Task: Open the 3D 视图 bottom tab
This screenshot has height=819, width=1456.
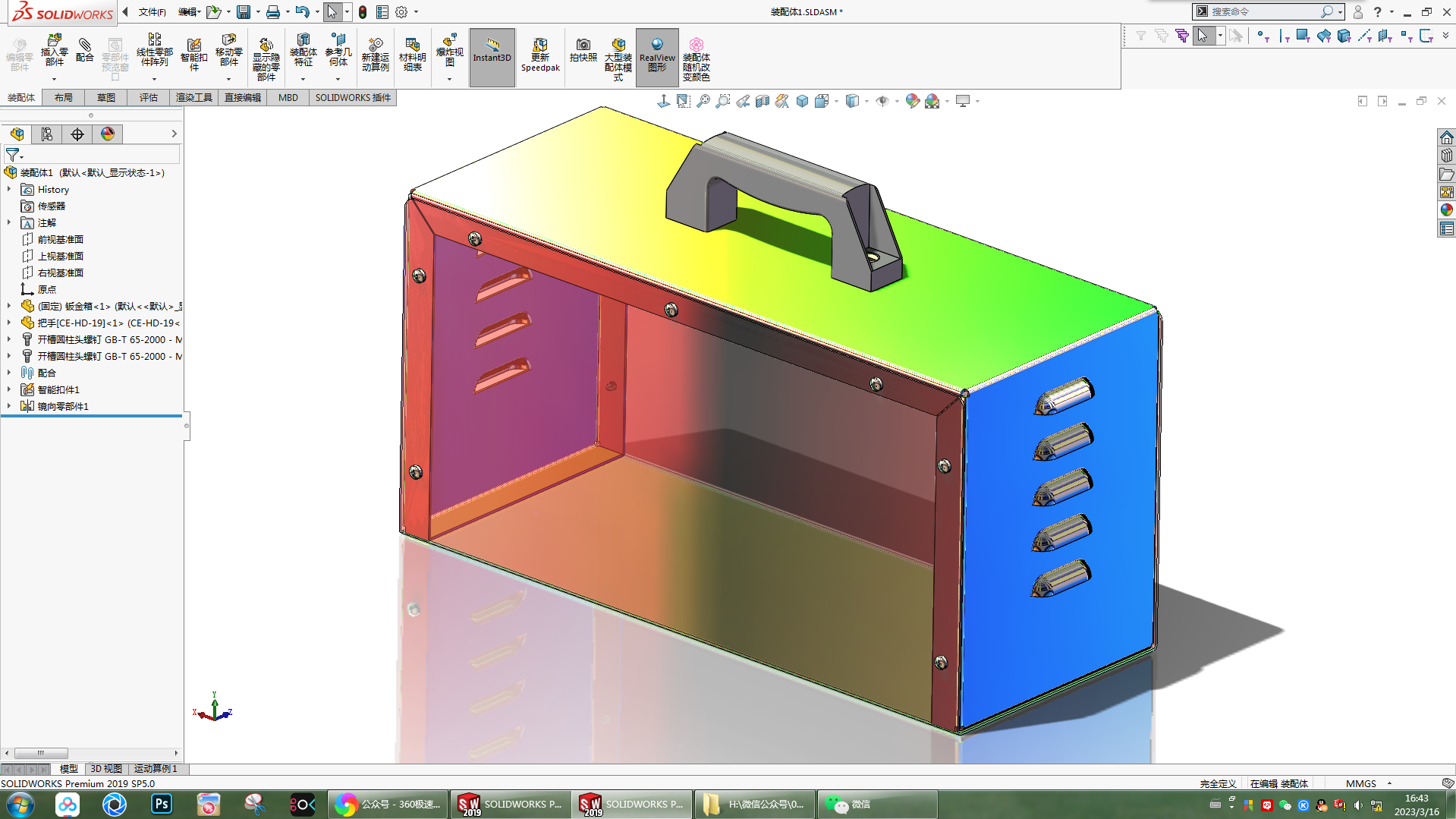Action: pos(106,769)
